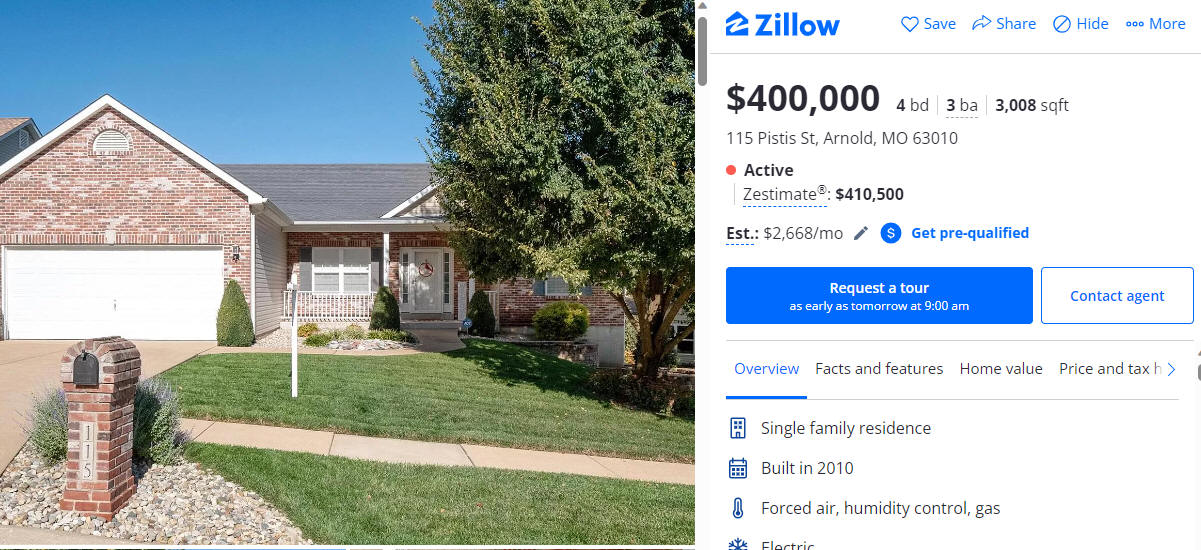Edit the estimated payment with pencil icon
This screenshot has width=1201, height=550.
click(x=861, y=233)
